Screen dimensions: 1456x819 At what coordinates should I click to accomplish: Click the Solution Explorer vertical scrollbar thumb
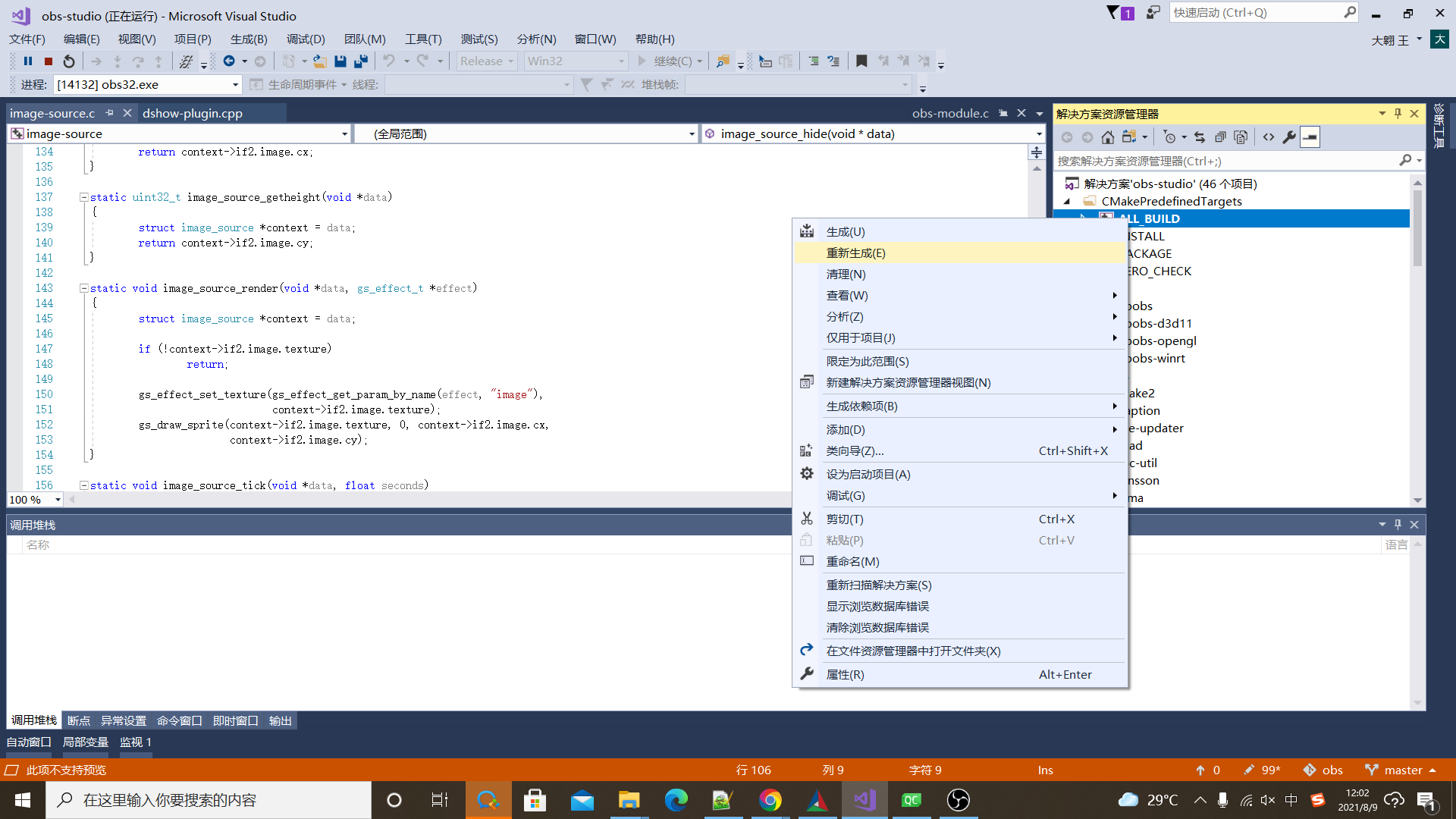click(1417, 227)
